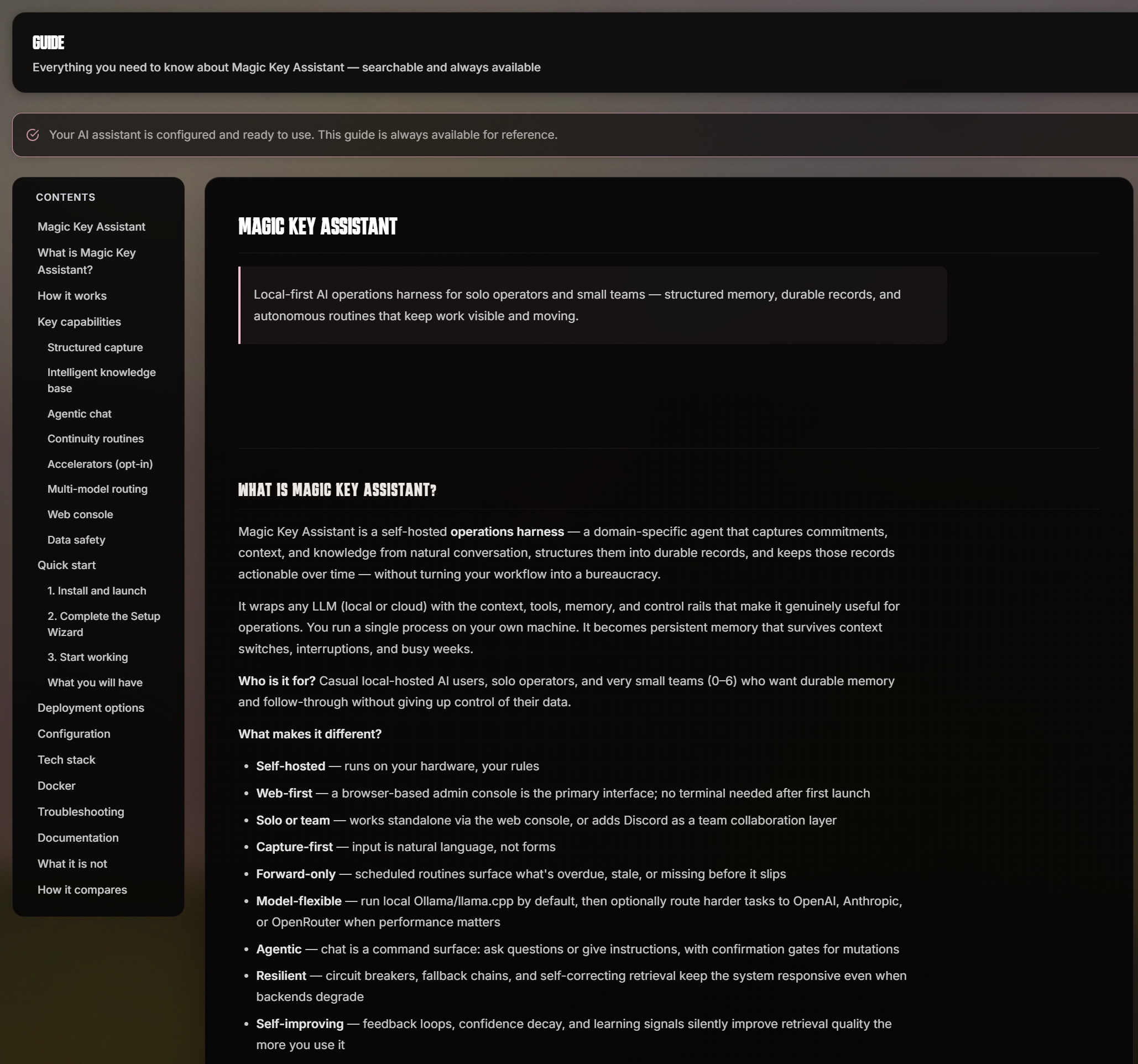Click the CONTENTS sidebar header

point(66,197)
